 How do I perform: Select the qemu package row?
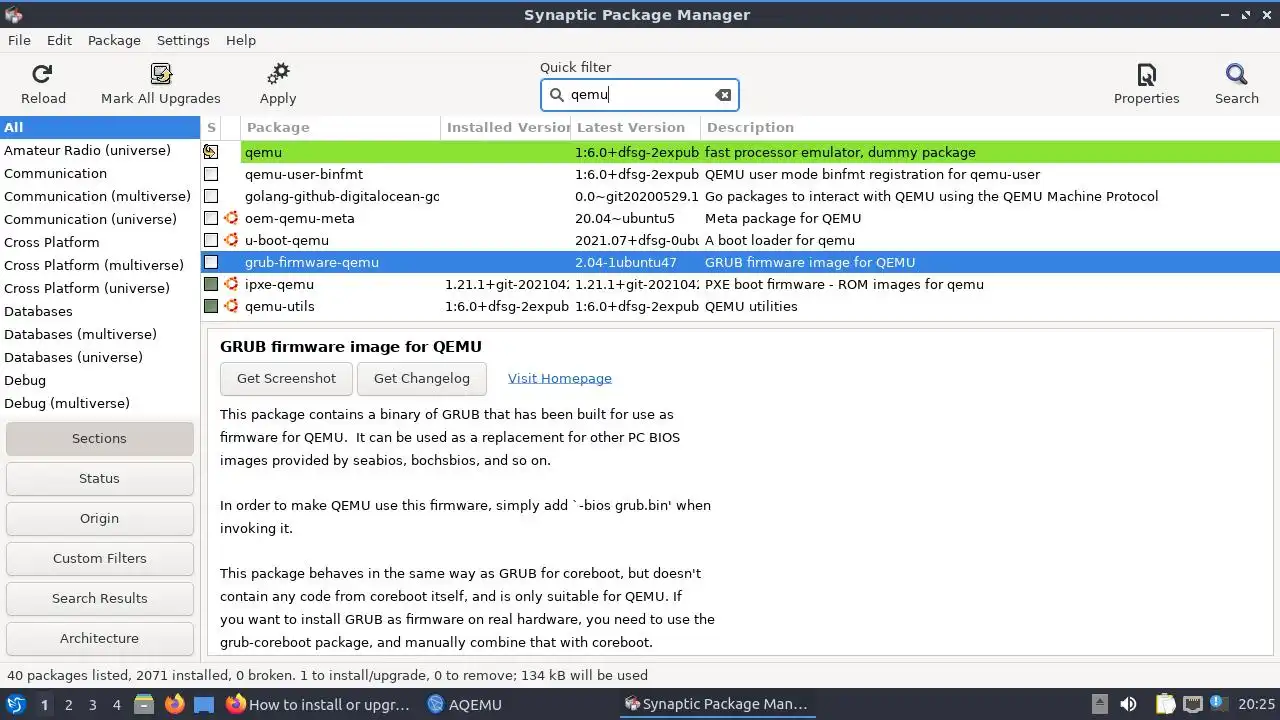(x=740, y=152)
